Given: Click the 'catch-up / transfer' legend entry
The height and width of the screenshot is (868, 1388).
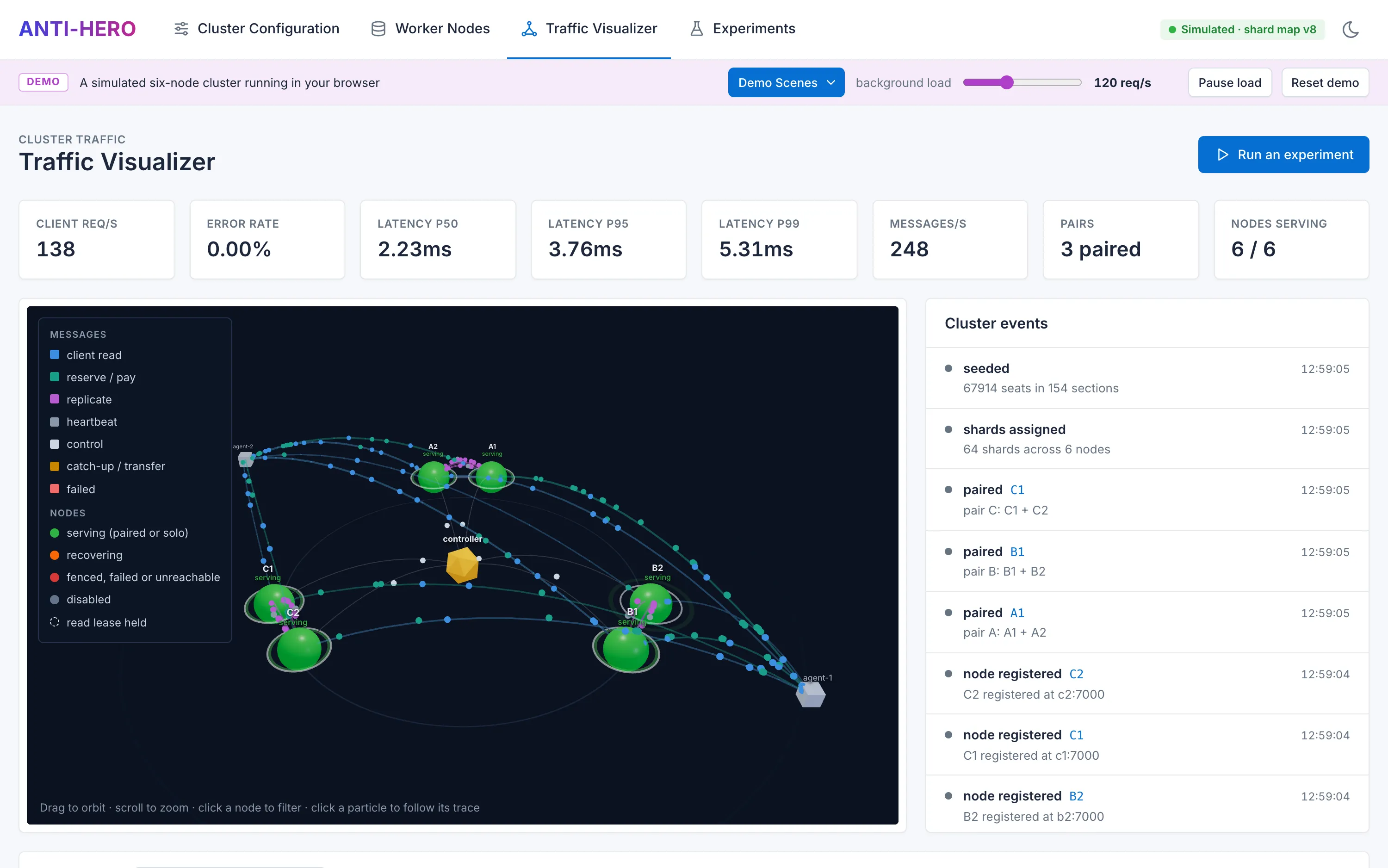Looking at the screenshot, I should point(107,466).
